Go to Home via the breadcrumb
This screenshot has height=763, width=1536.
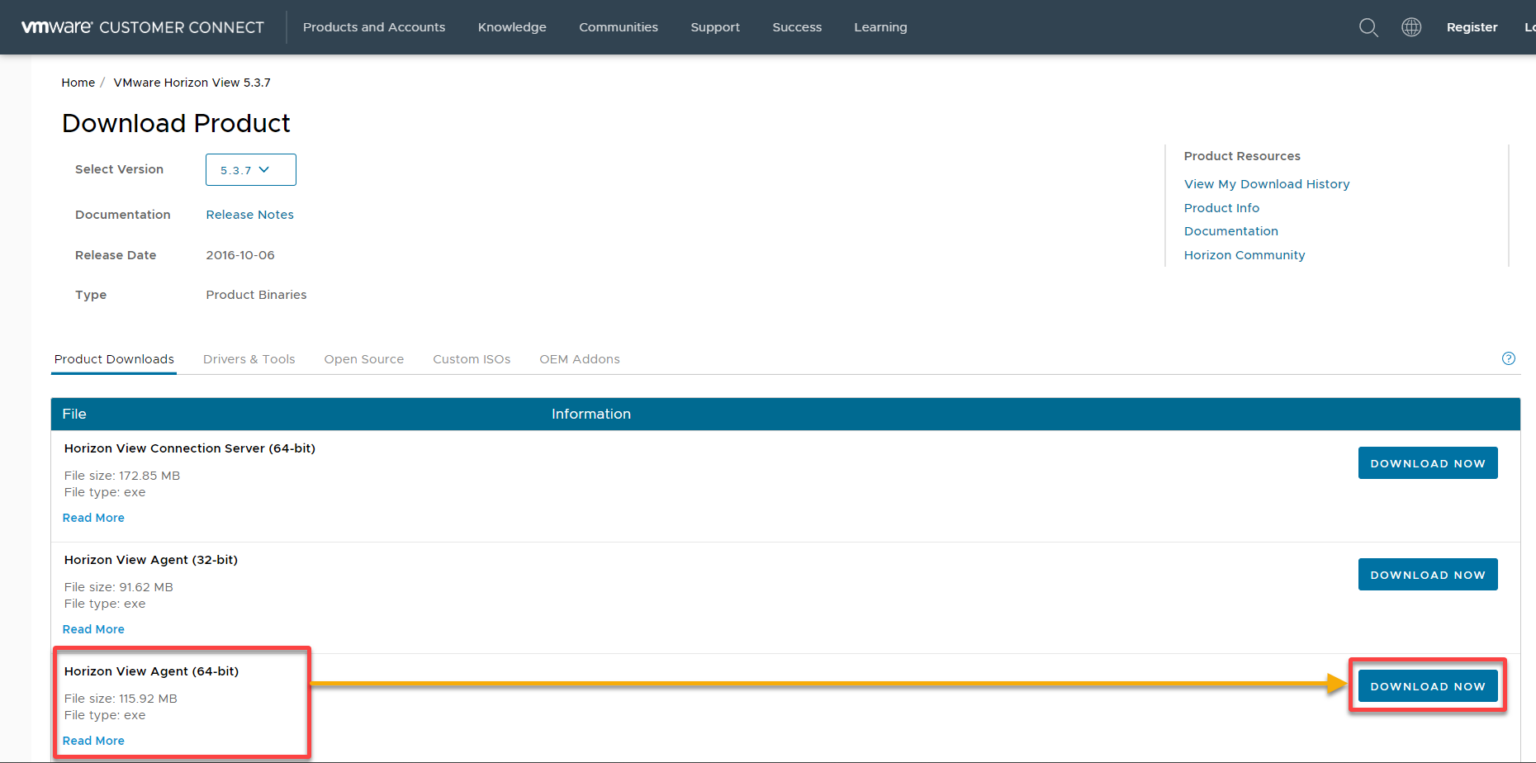click(78, 82)
